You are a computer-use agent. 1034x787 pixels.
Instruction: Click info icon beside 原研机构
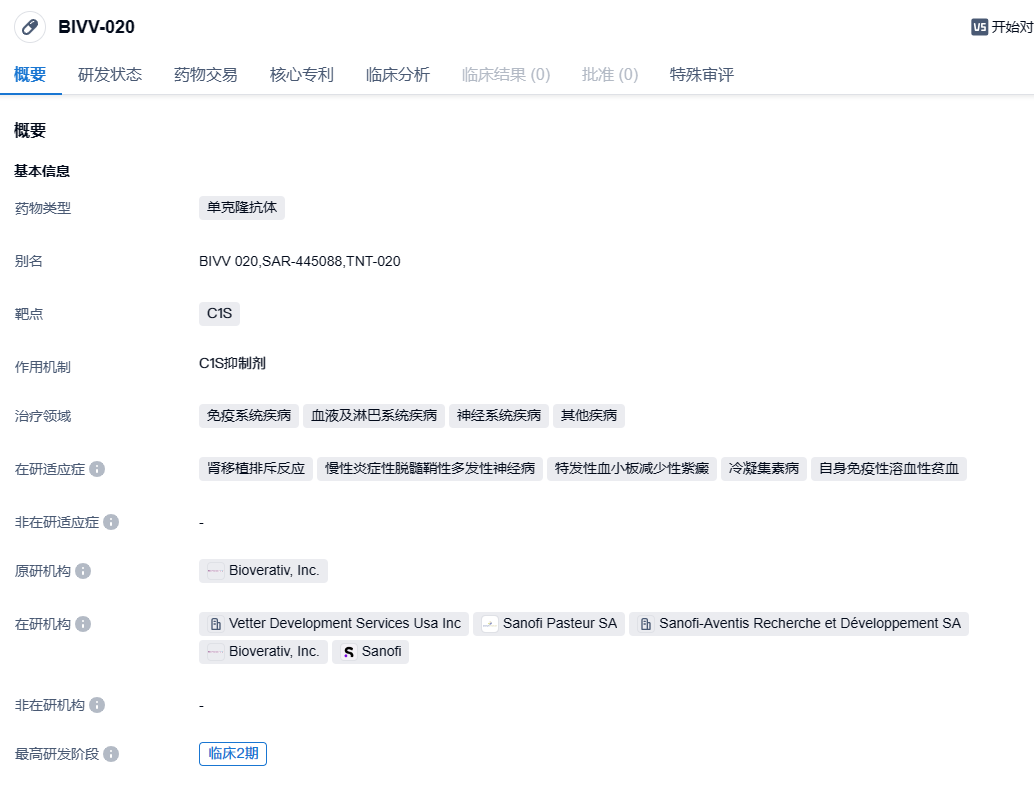coord(83,571)
